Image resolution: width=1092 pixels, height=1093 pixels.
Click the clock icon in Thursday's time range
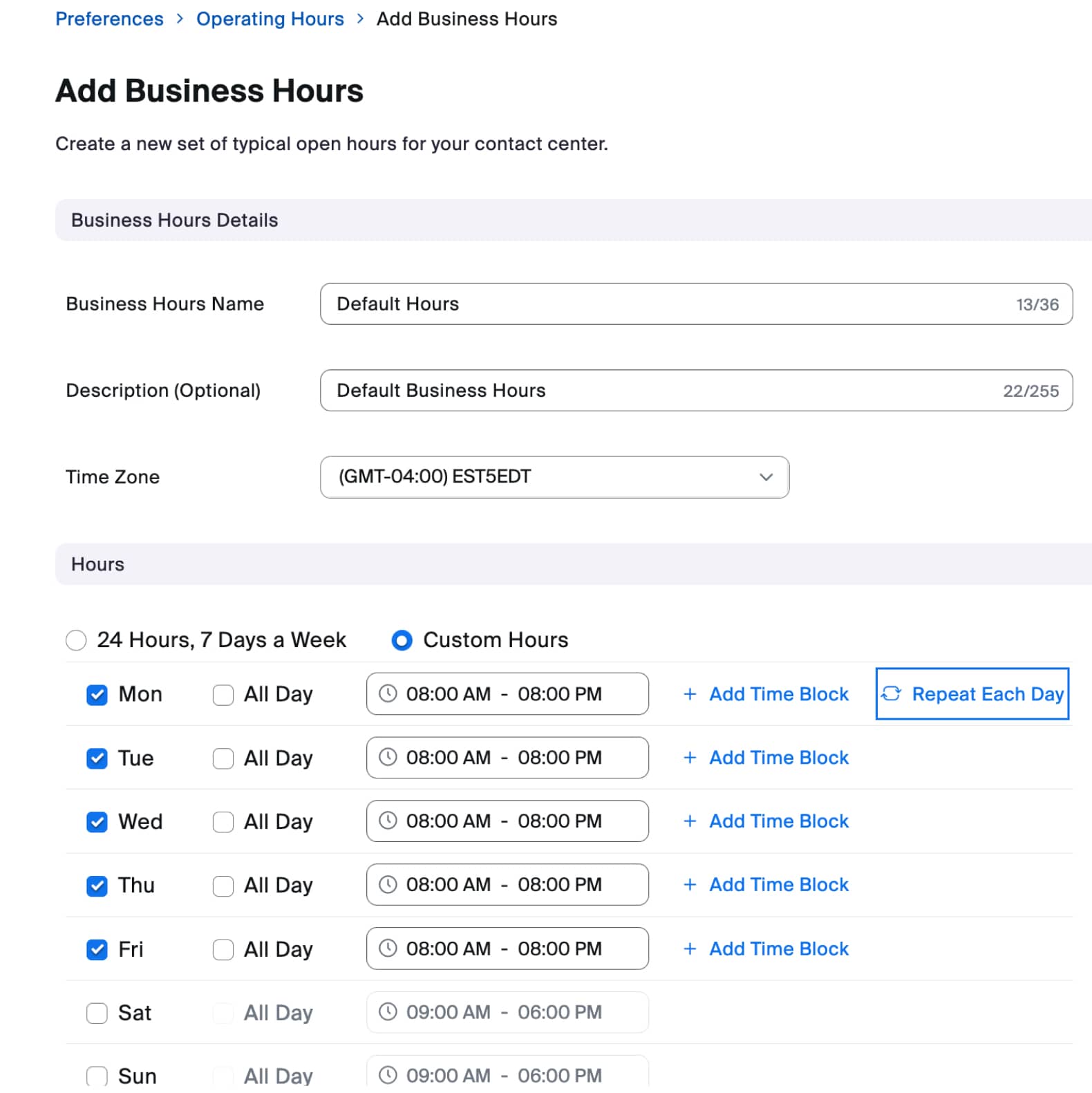(x=388, y=884)
